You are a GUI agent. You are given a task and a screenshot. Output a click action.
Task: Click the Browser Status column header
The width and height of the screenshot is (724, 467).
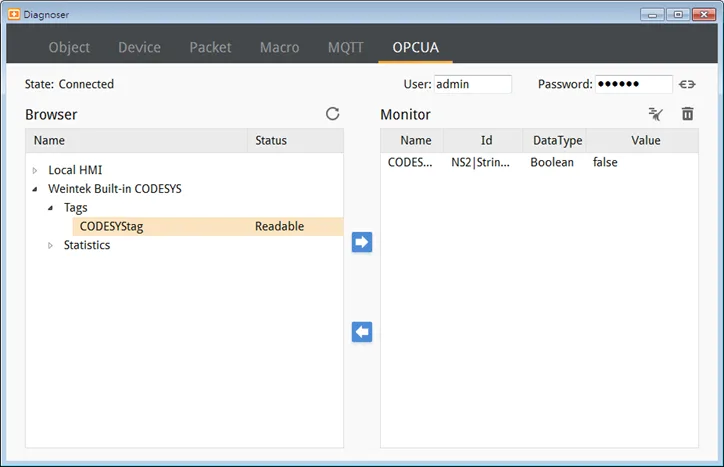[296, 140]
